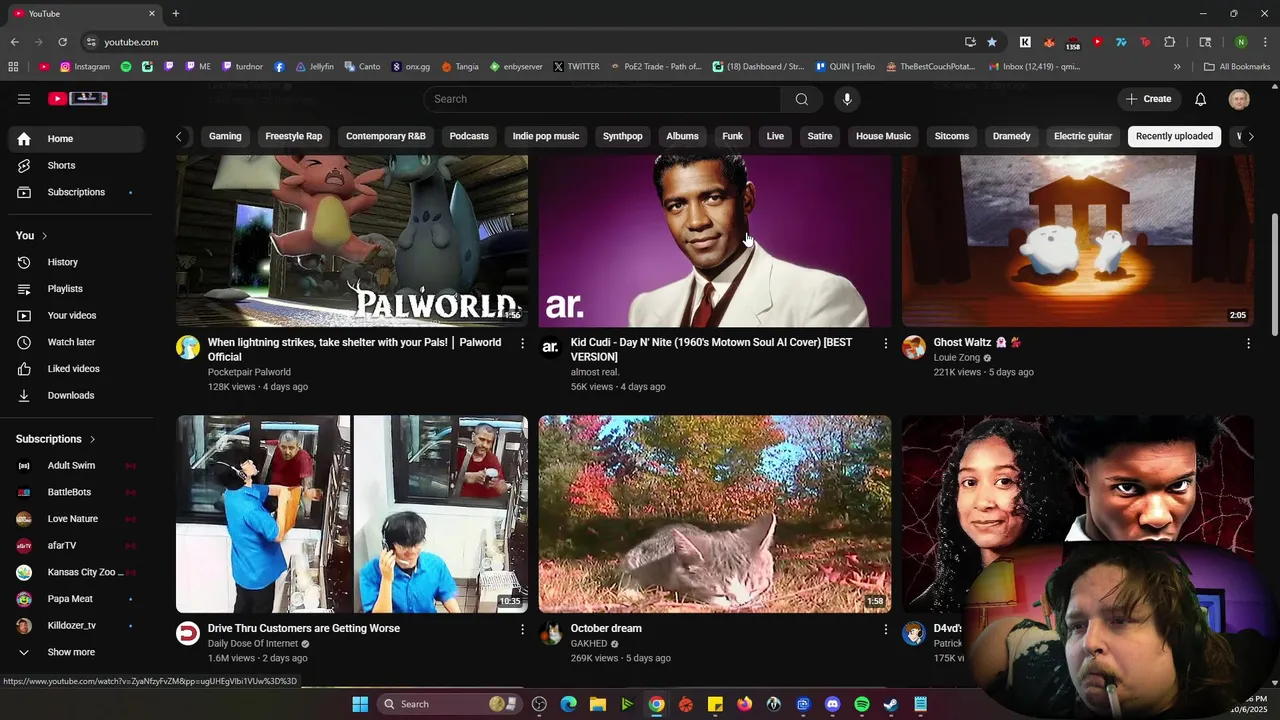The height and width of the screenshot is (720, 1280).
Task: Select the Contemporary R&B chip
Action: [x=385, y=136]
